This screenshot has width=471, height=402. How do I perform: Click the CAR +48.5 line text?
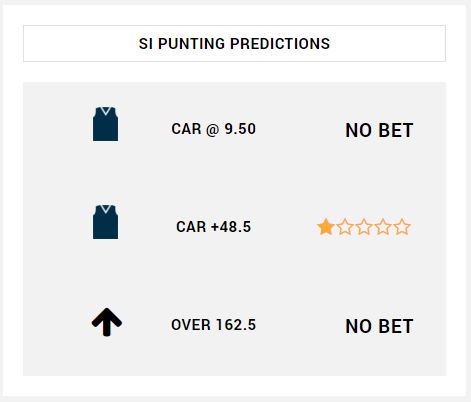coord(213,227)
